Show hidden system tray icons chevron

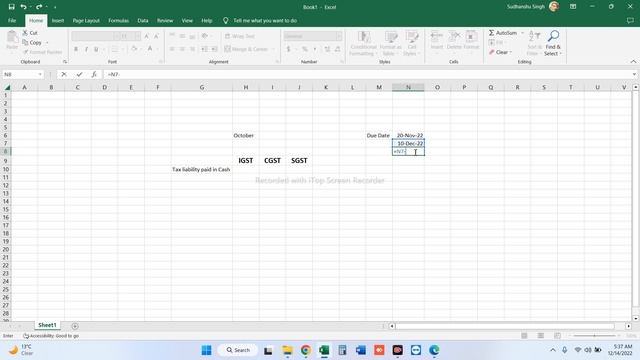pyautogui.click(x=553, y=350)
